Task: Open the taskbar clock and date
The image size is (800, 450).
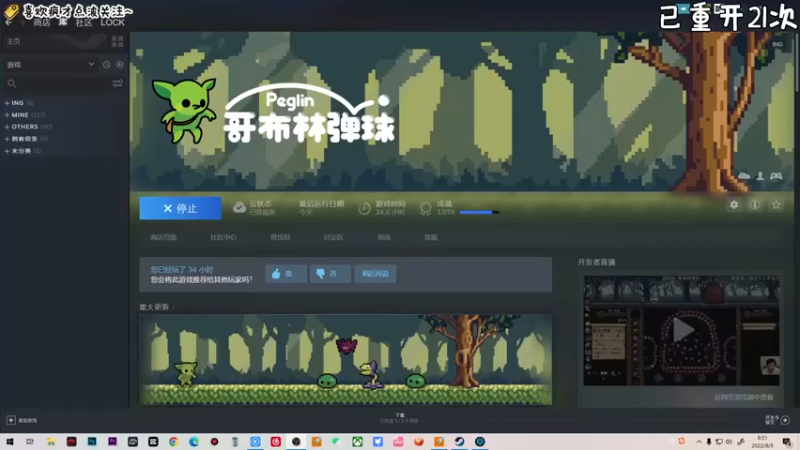Action: coord(762,442)
